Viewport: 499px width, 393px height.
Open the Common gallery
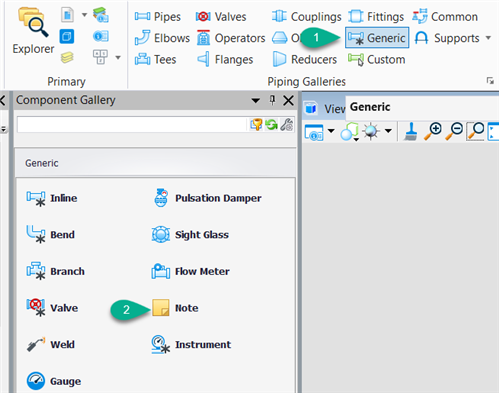pyautogui.click(x=445, y=16)
